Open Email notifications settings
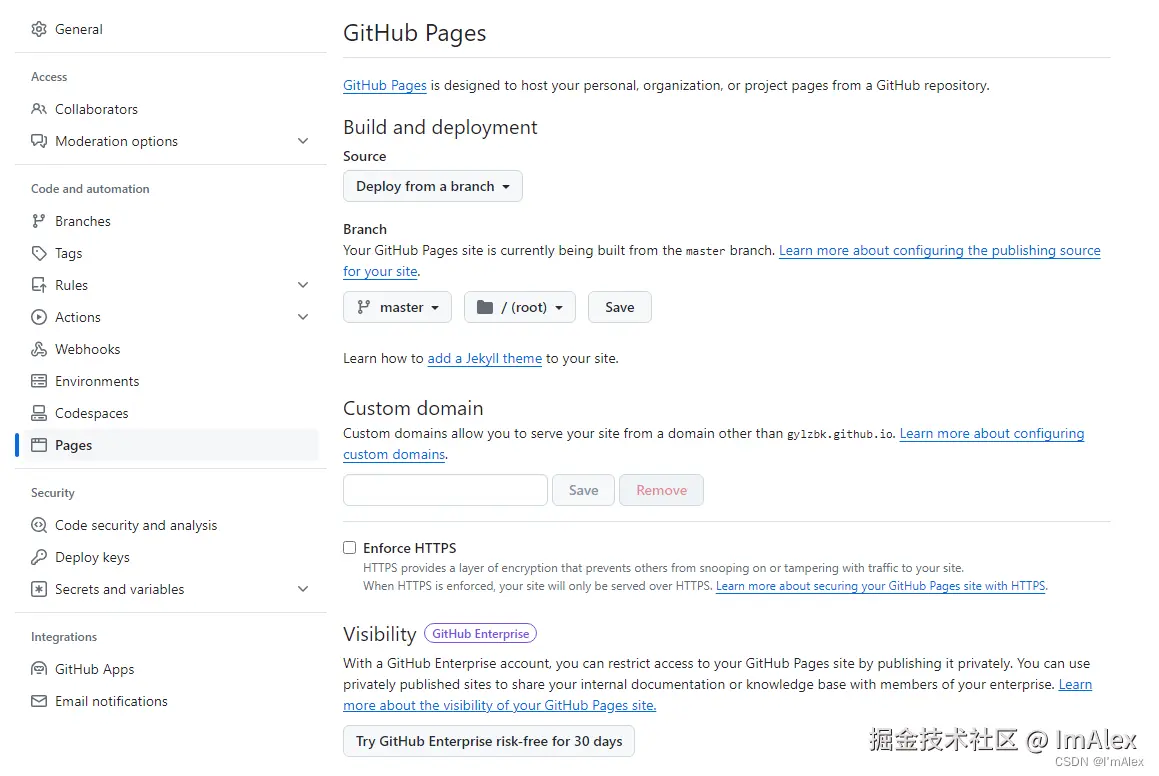The width and height of the screenshot is (1159, 776). pyautogui.click(x=111, y=701)
